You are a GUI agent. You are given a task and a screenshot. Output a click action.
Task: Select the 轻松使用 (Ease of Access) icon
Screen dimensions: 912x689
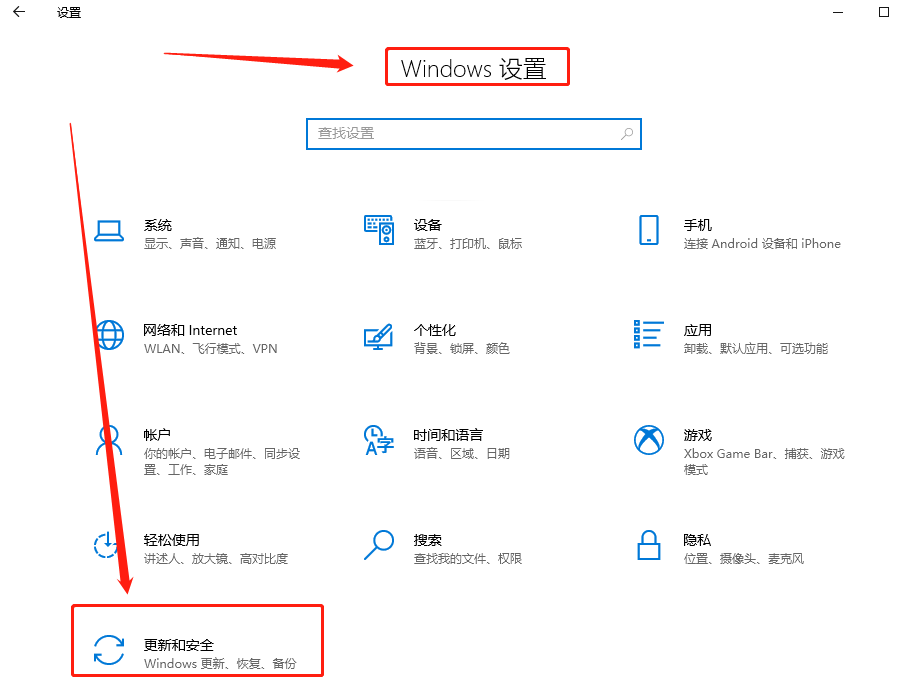tap(104, 546)
